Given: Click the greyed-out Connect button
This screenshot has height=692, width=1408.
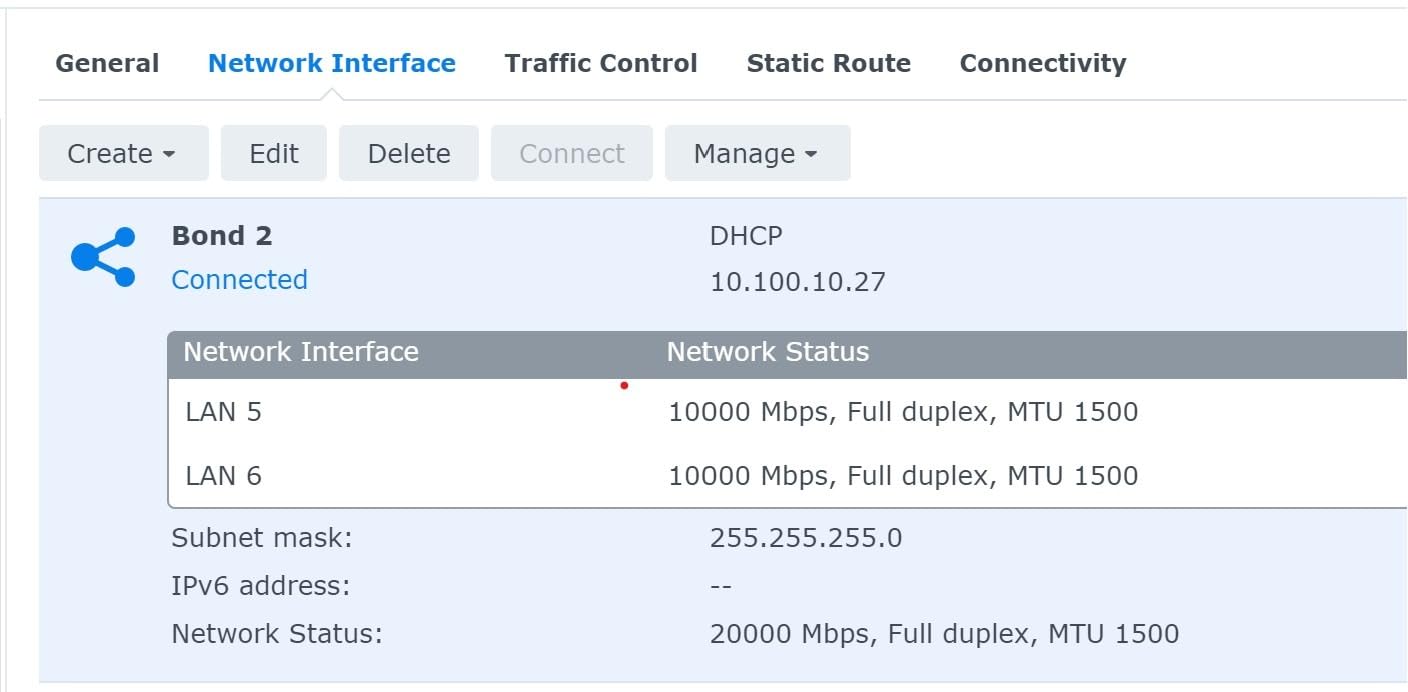Looking at the screenshot, I should [571, 154].
